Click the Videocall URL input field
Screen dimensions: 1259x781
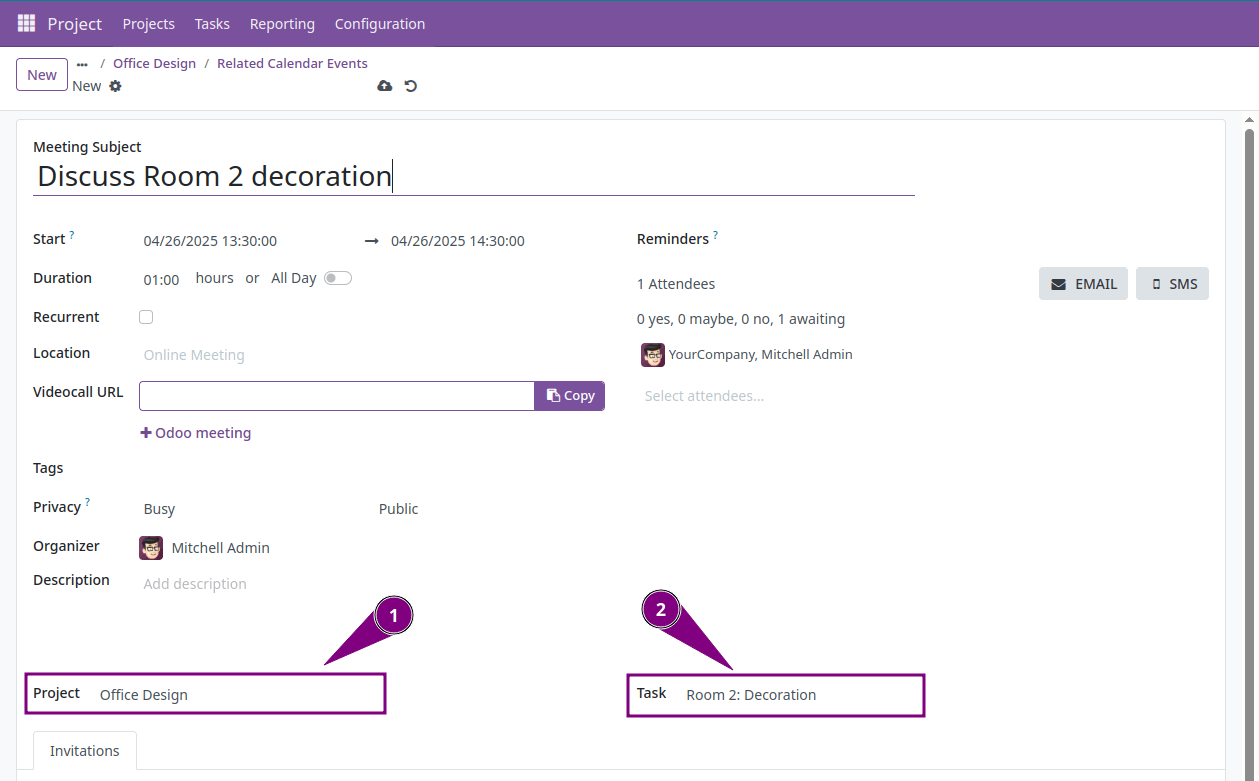tap(335, 395)
